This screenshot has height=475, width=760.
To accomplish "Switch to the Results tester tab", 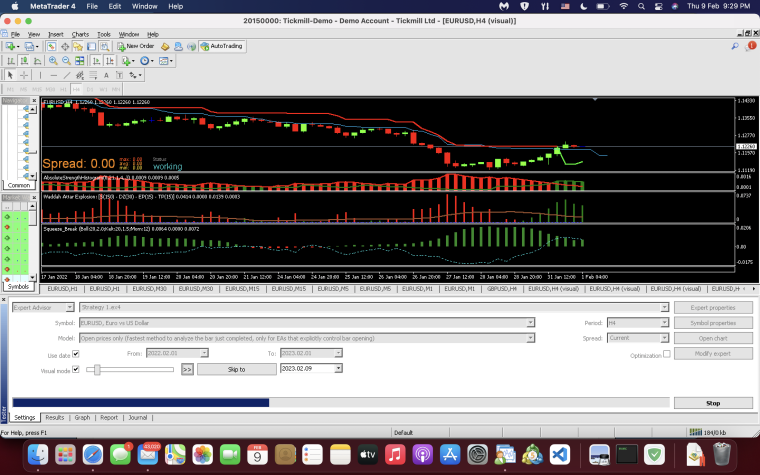I will (55, 417).
